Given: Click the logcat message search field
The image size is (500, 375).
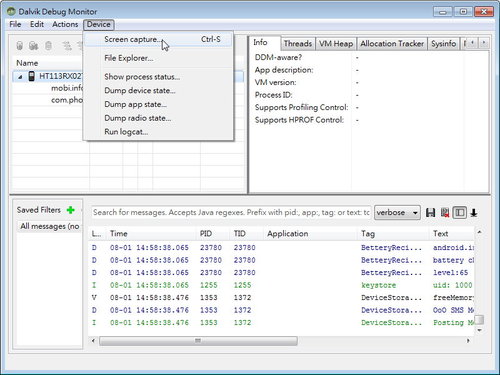Looking at the screenshot, I should (x=231, y=213).
